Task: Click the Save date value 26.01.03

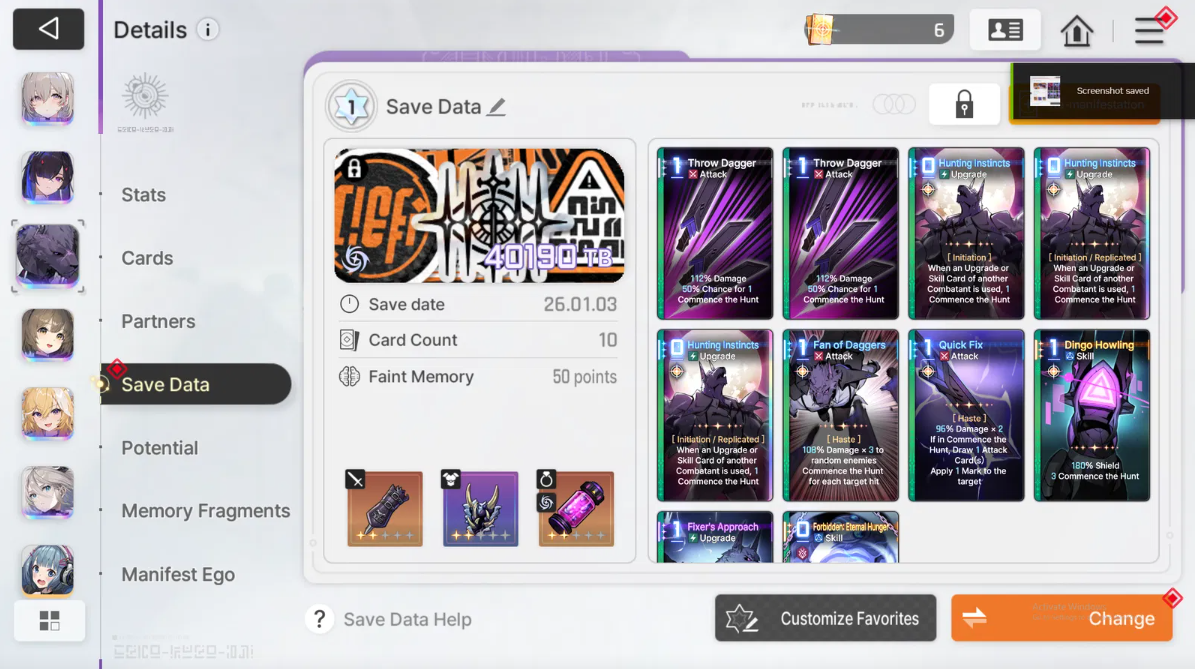Action: tap(580, 304)
